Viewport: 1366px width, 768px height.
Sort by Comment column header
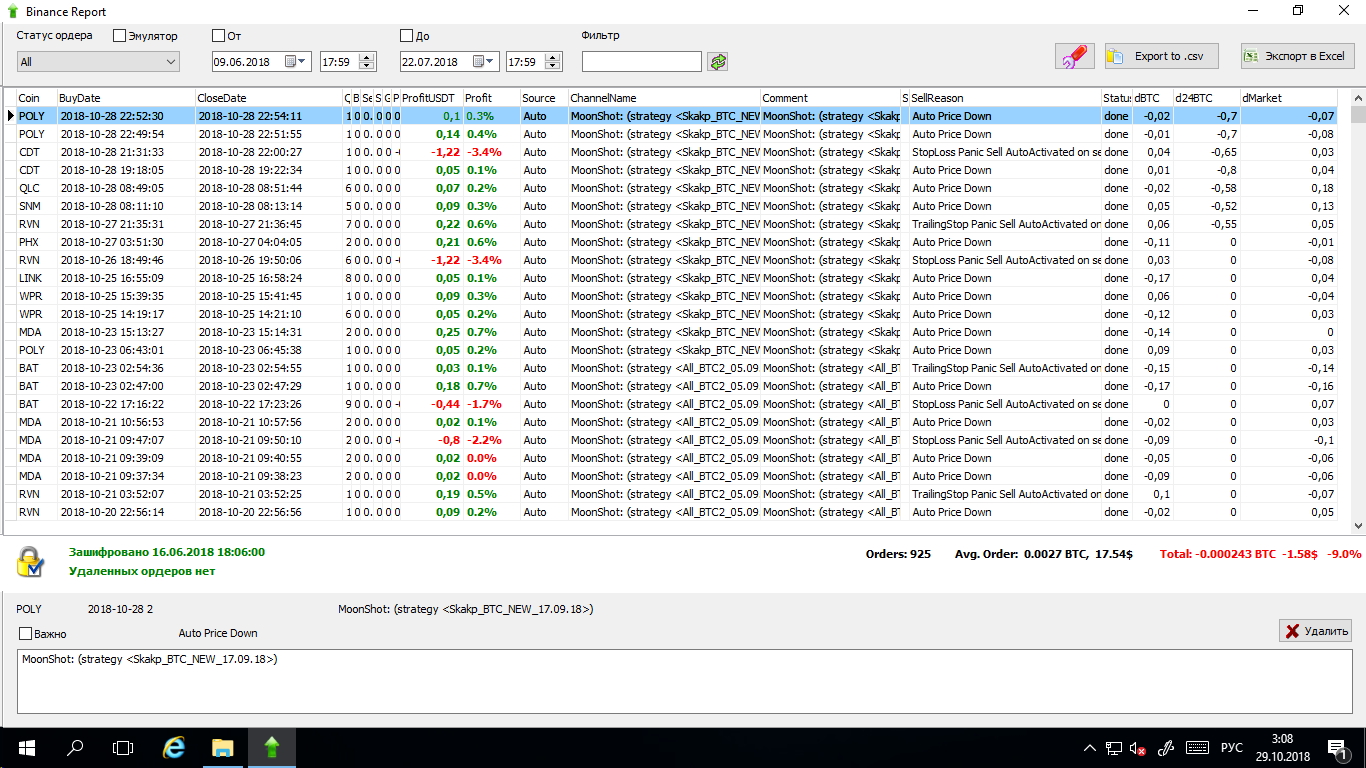click(830, 98)
